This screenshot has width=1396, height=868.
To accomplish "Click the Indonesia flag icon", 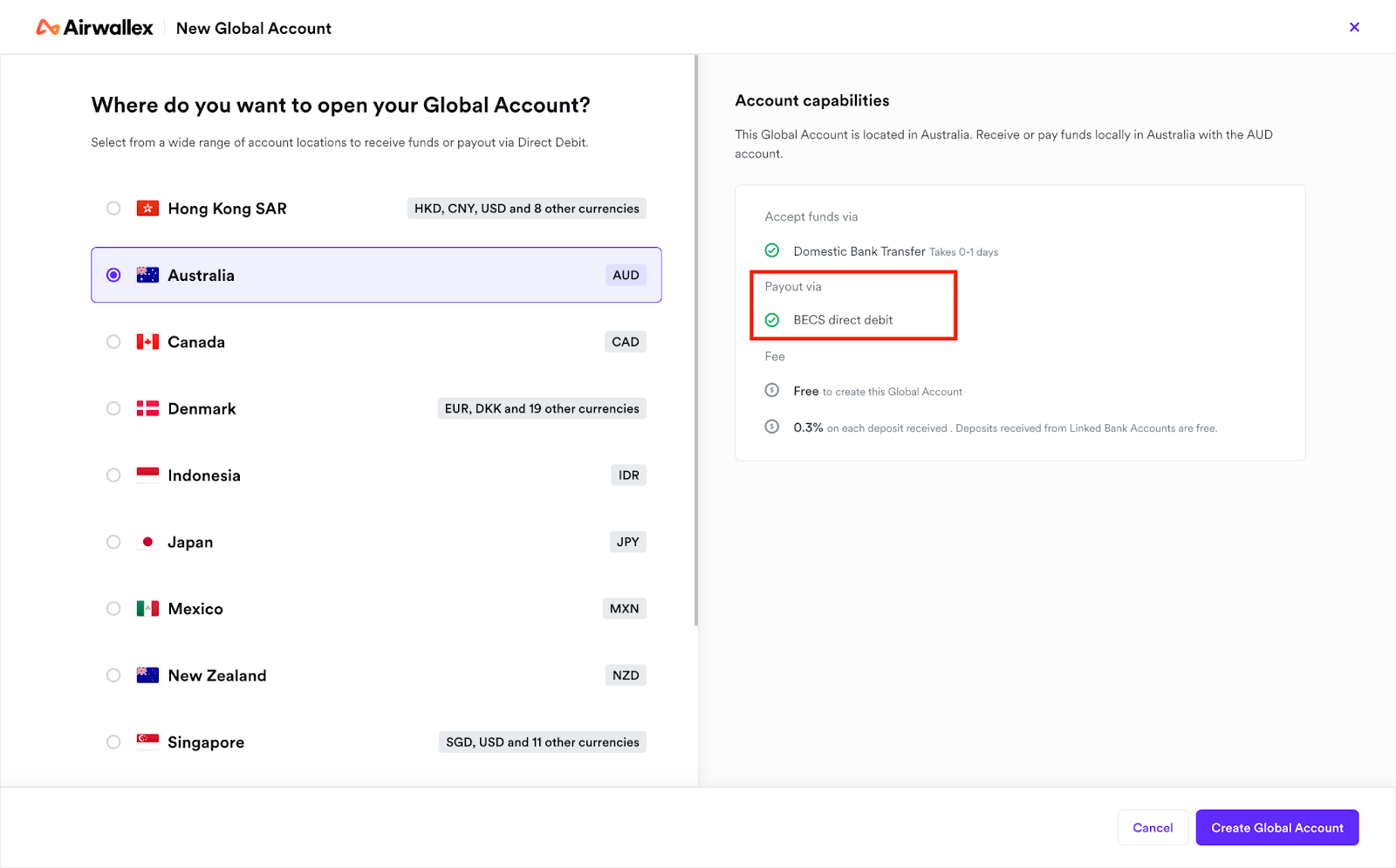I will point(147,475).
